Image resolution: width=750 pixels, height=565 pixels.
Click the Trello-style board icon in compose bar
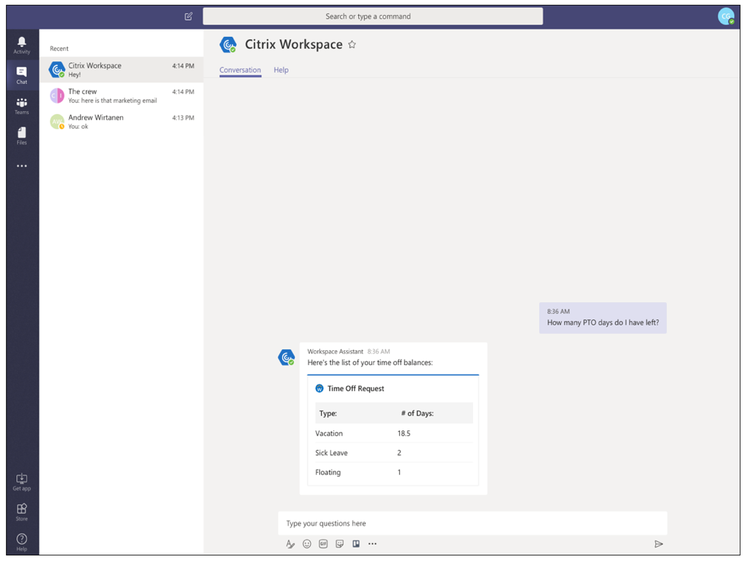tap(356, 544)
